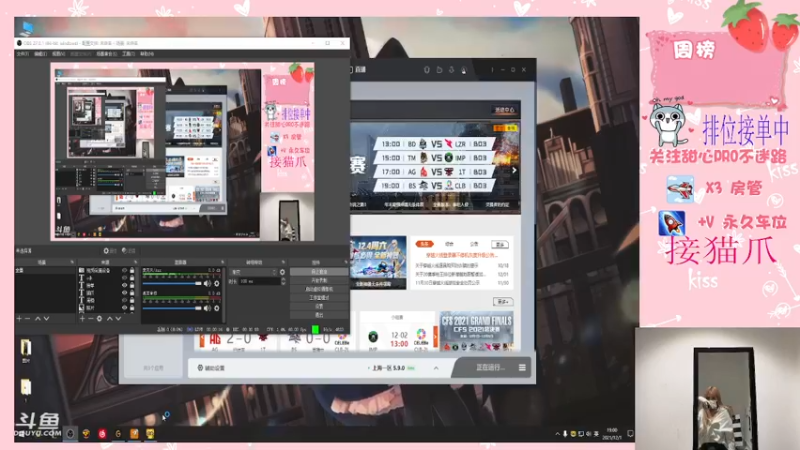Add a new source in OBS
This screenshot has height=450, width=800.
click(82, 318)
